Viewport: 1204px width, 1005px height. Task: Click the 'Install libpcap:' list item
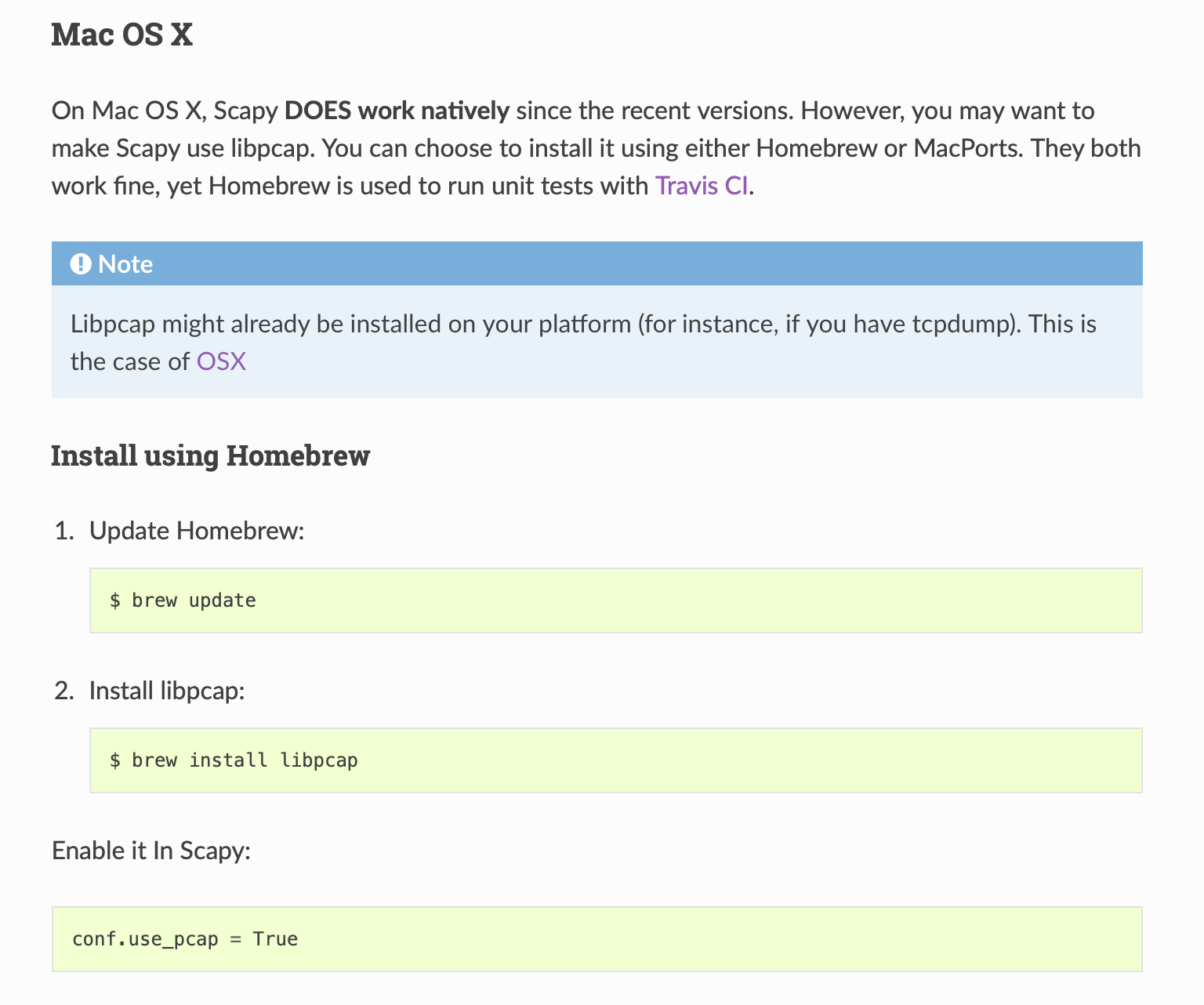point(167,691)
